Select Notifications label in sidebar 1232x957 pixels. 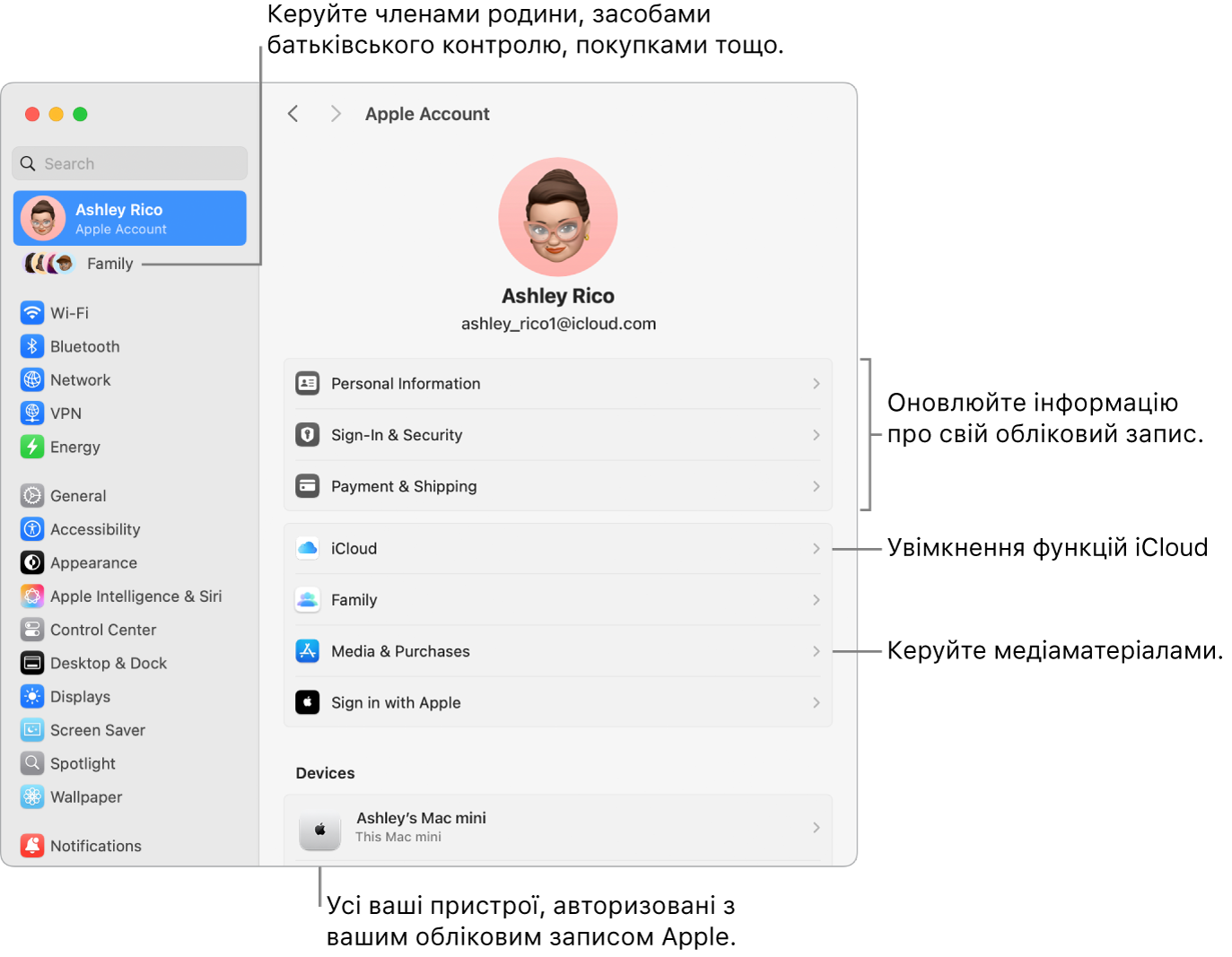[96, 846]
